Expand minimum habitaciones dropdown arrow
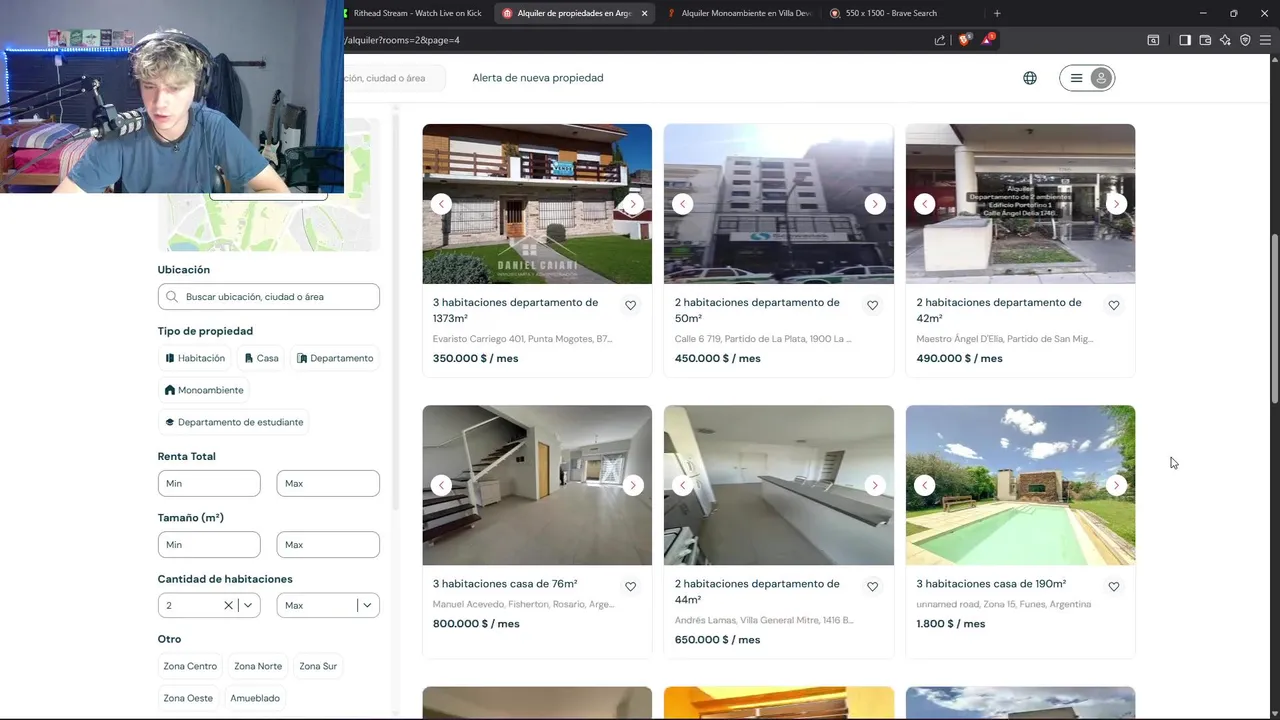This screenshot has width=1280, height=720. (248, 605)
